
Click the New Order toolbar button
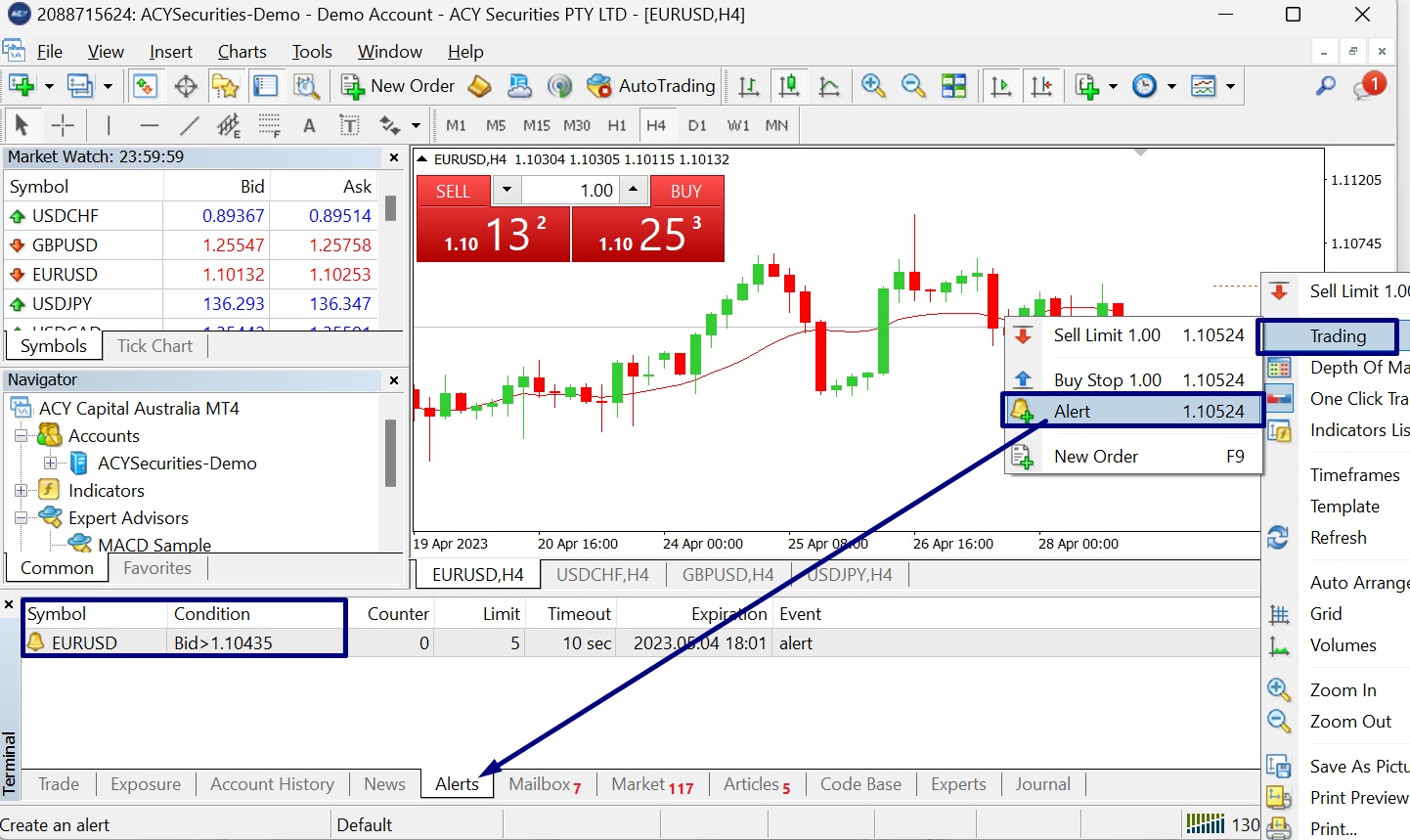point(398,86)
